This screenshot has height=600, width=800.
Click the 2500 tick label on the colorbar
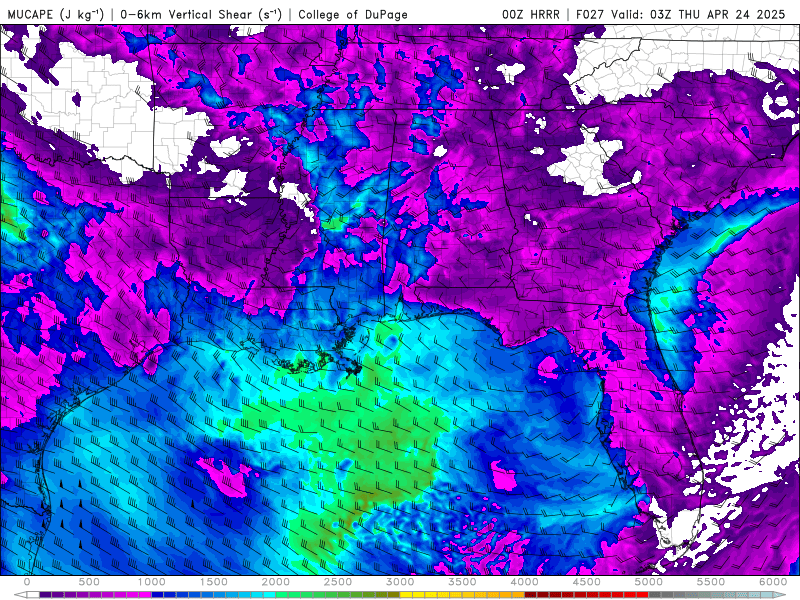pos(338,582)
